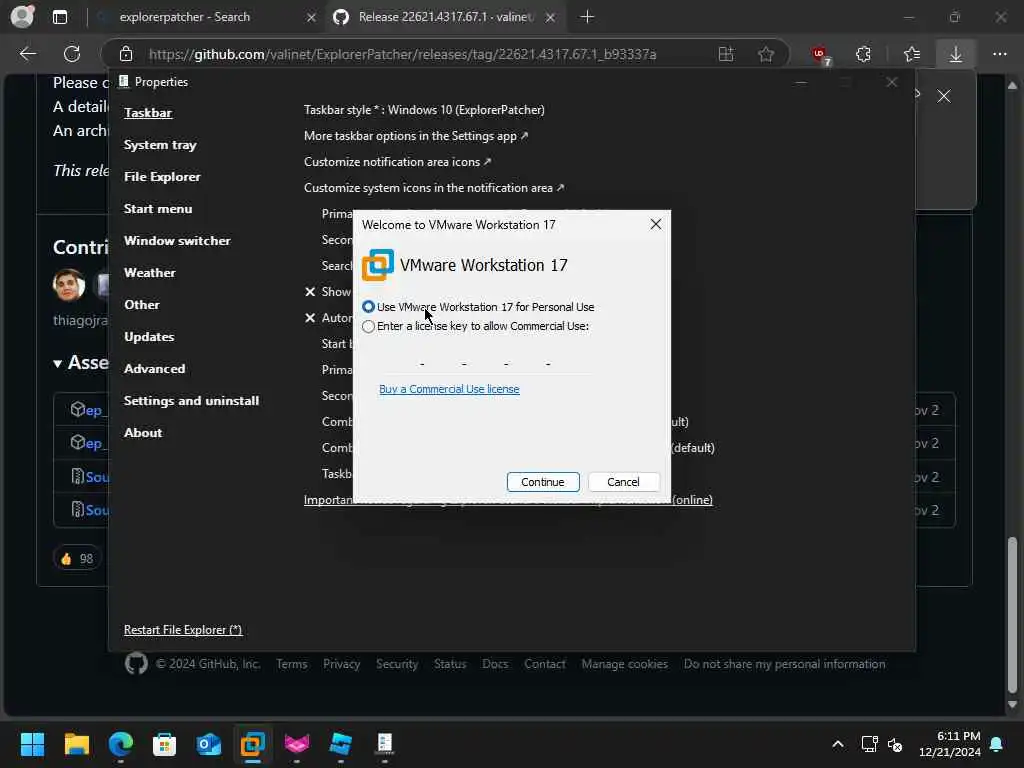Open Manage cookies footer link
Image resolution: width=1024 pixels, height=768 pixels.
(624, 664)
